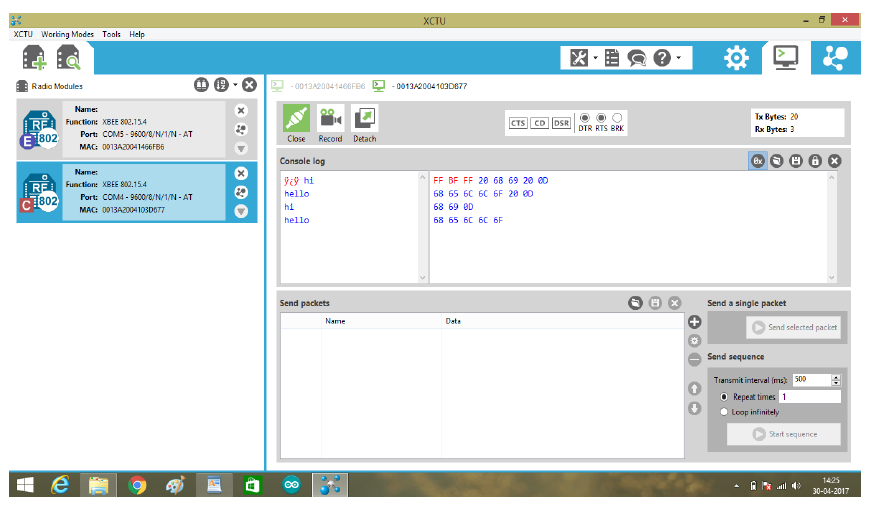Expand the COM4 module options arrow
Screen dimensions: 877x509
[x=241, y=211]
